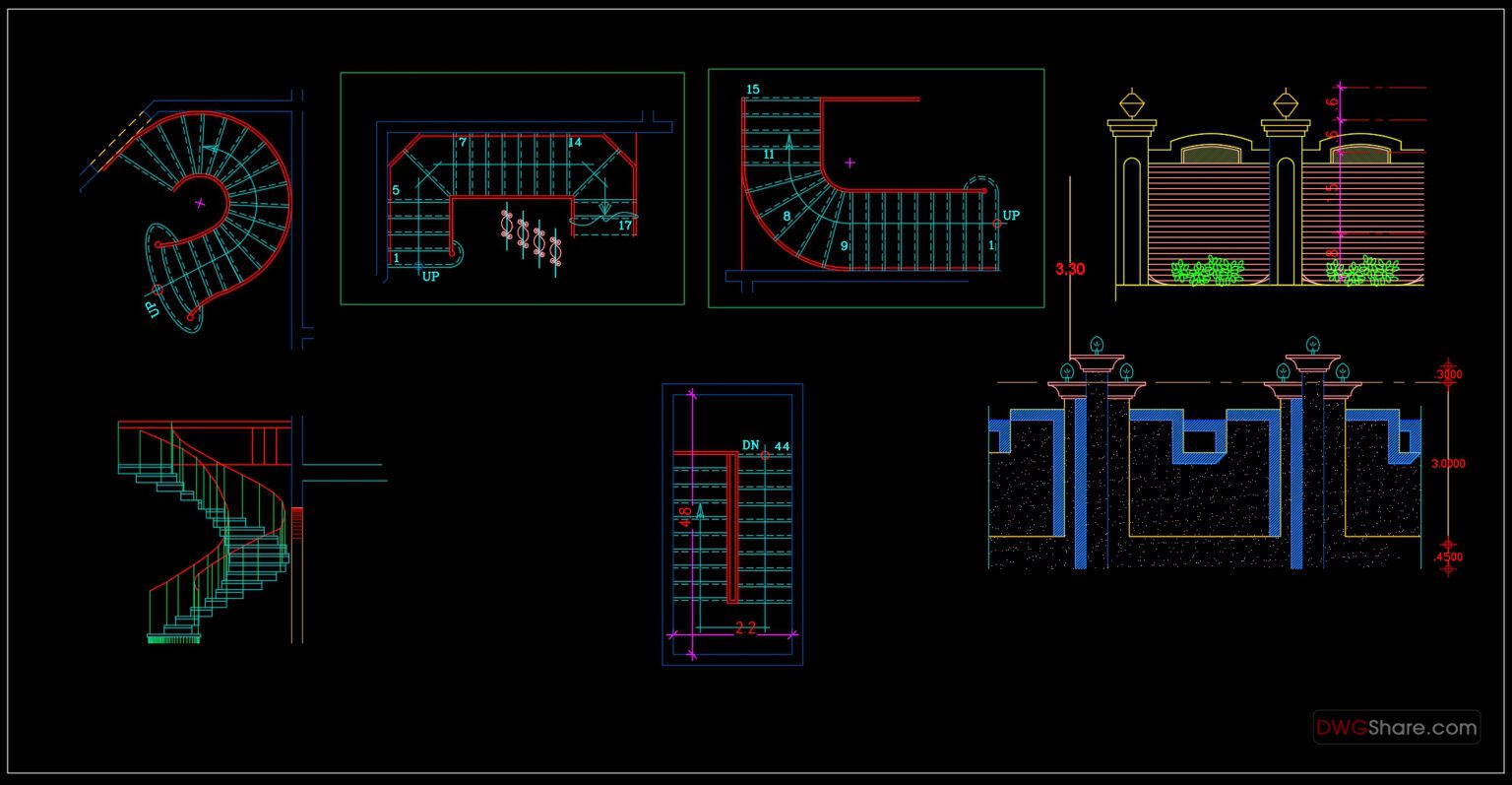The image size is (1512, 785).
Task: Click the 2.2 width dimension below the straight stair
Action: 745,629
